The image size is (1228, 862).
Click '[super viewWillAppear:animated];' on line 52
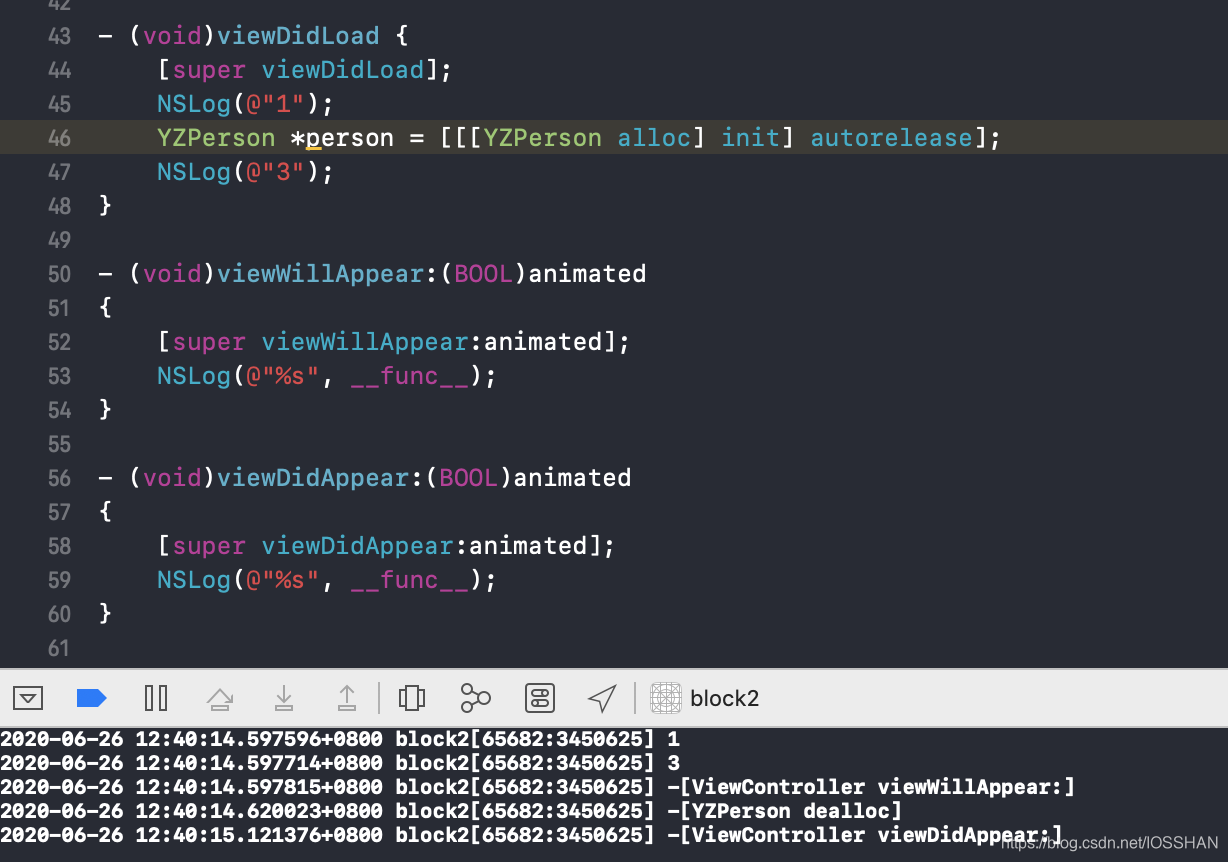coord(394,342)
